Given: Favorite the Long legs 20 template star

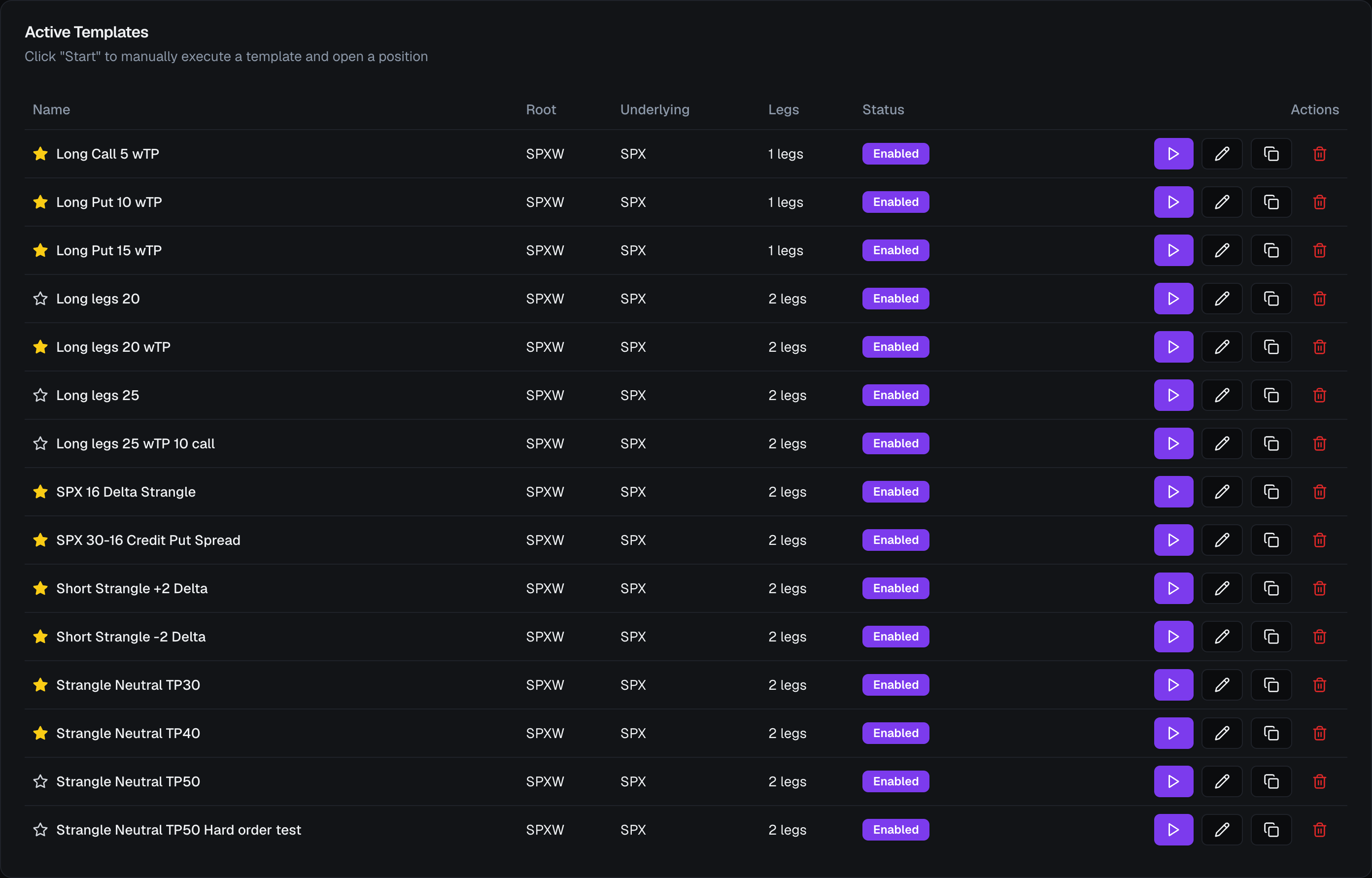Looking at the screenshot, I should point(40,299).
